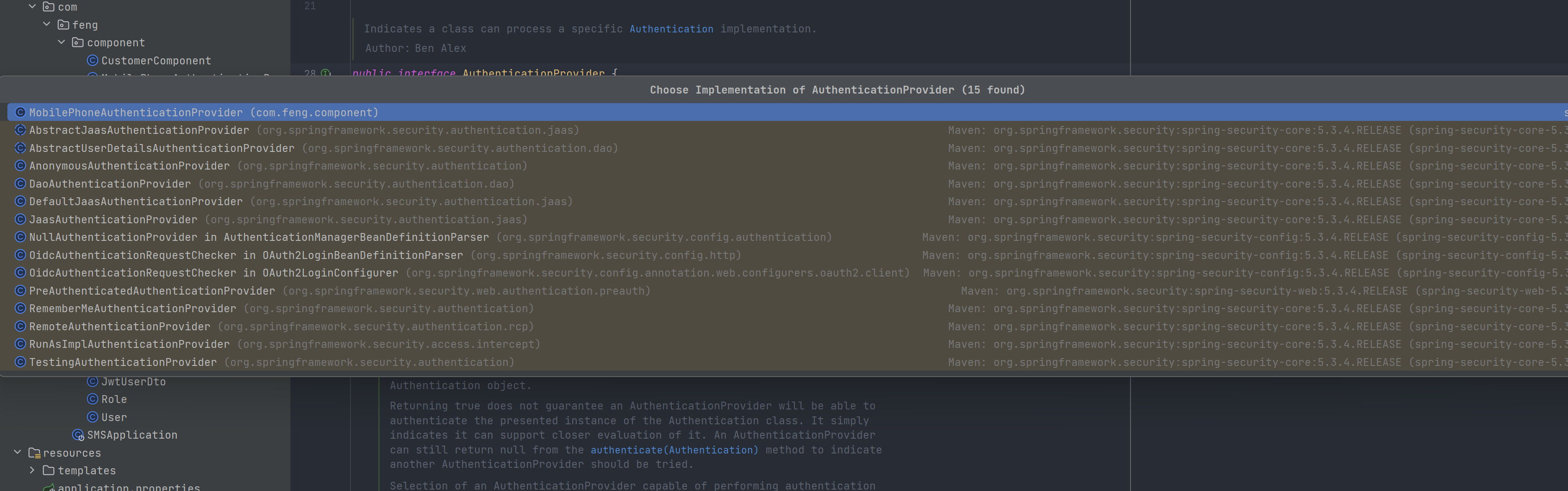Select TestingAuthenticationProvider entry
The width and height of the screenshot is (1568, 491).
pyautogui.click(x=787, y=362)
